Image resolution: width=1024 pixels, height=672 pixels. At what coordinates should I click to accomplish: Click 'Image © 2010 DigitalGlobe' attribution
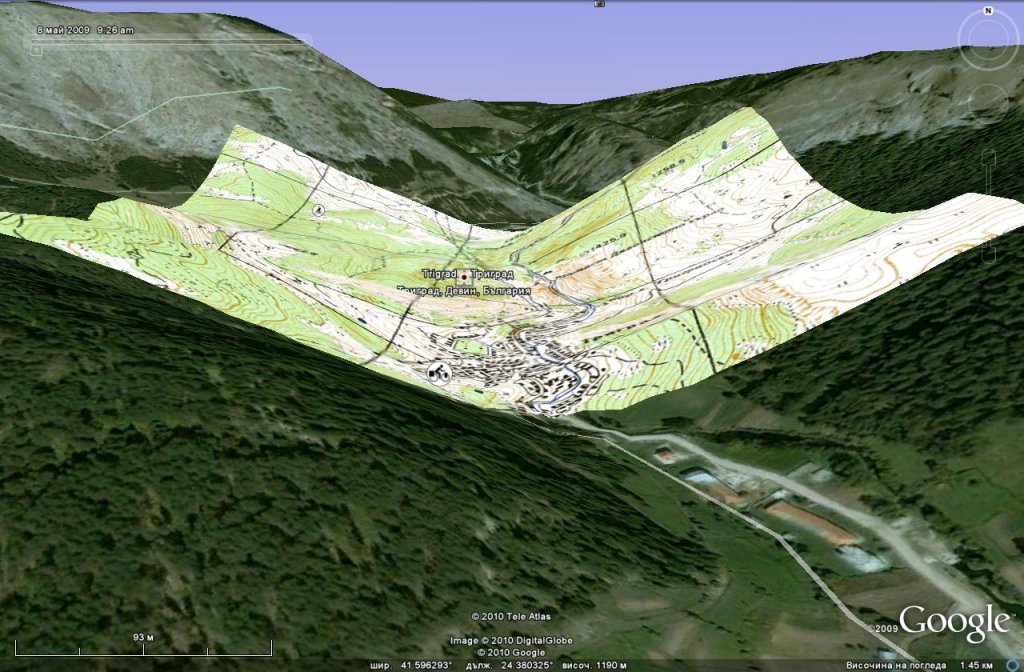(x=511, y=641)
